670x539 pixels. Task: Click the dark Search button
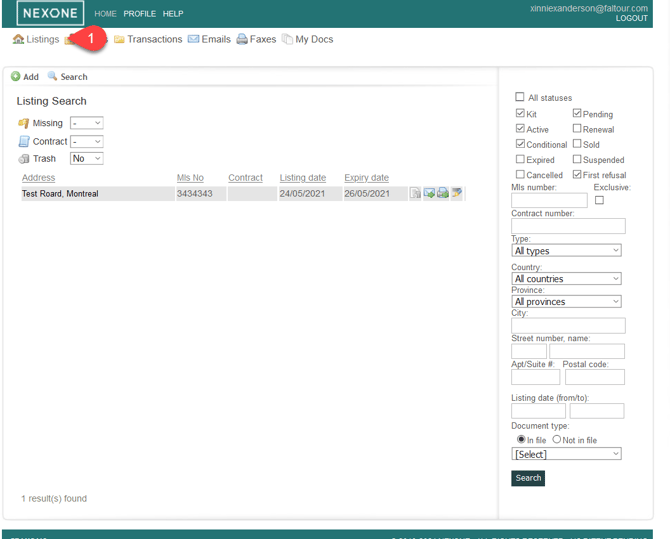pyautogui.click(x=528, y=478)
